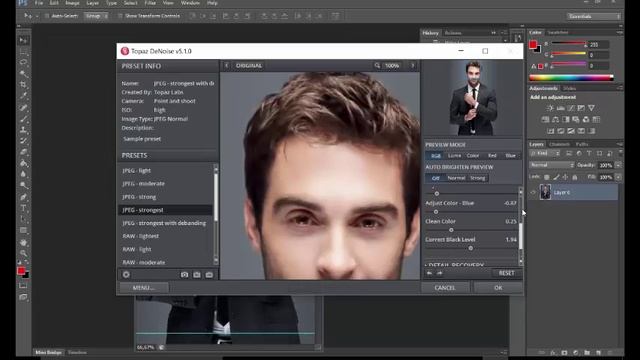Image resolution: width=640 pixels, height=360 pixels.
Task: Set preview mode to Luma
Action: click(454, 156)
